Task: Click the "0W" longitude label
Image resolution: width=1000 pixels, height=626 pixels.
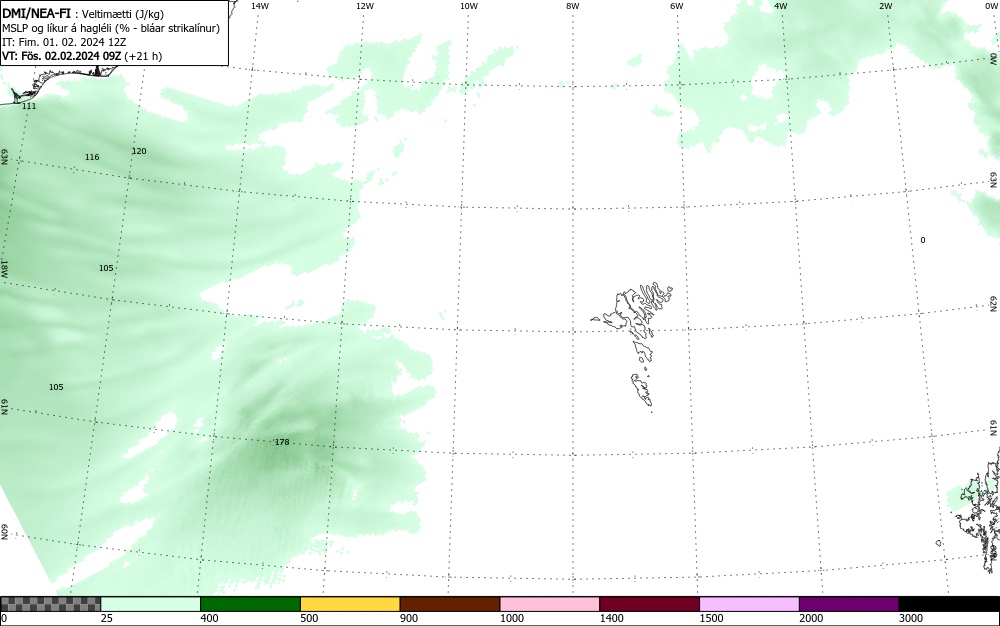Action: click(990, 6)
